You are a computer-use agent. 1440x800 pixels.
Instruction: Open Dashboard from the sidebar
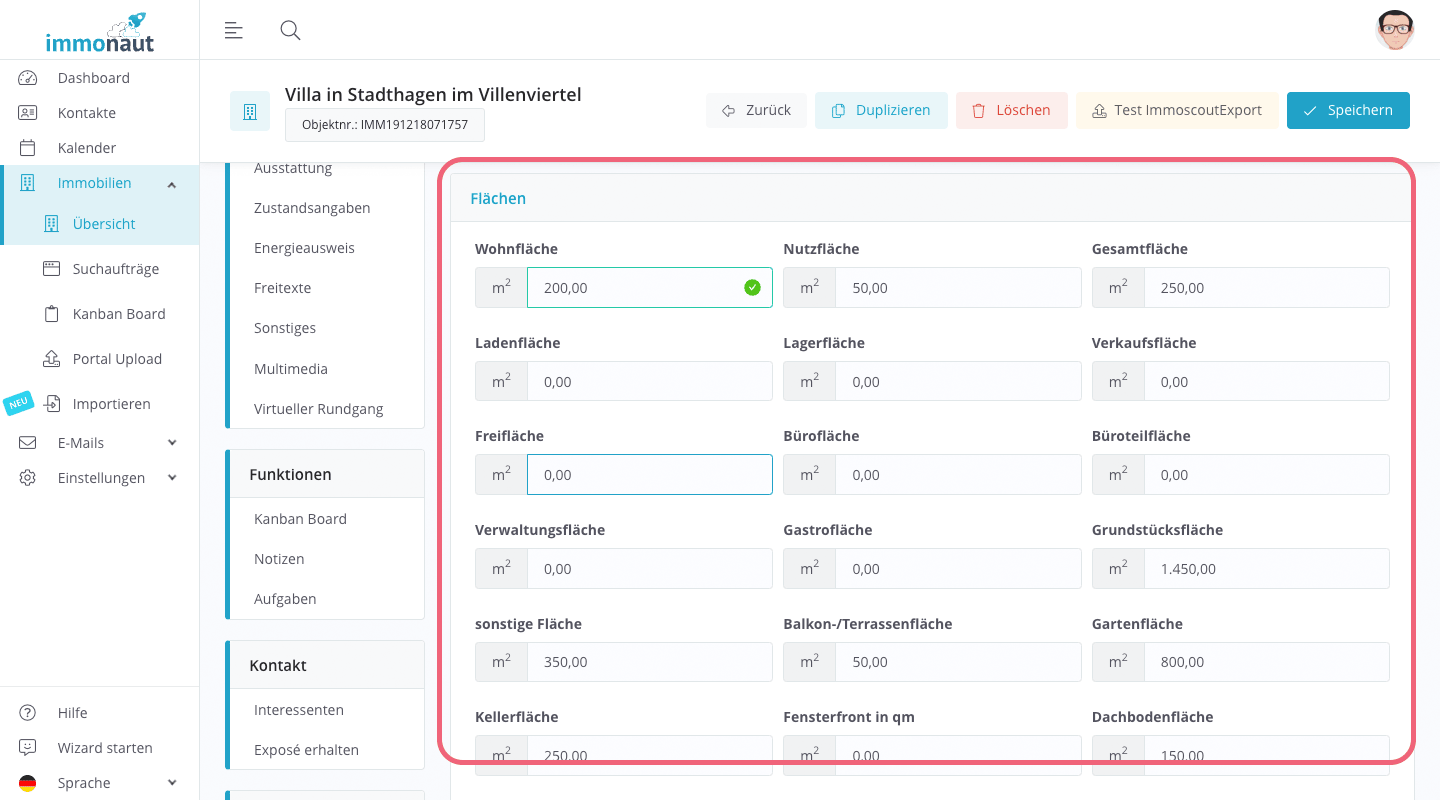[93, 78]
